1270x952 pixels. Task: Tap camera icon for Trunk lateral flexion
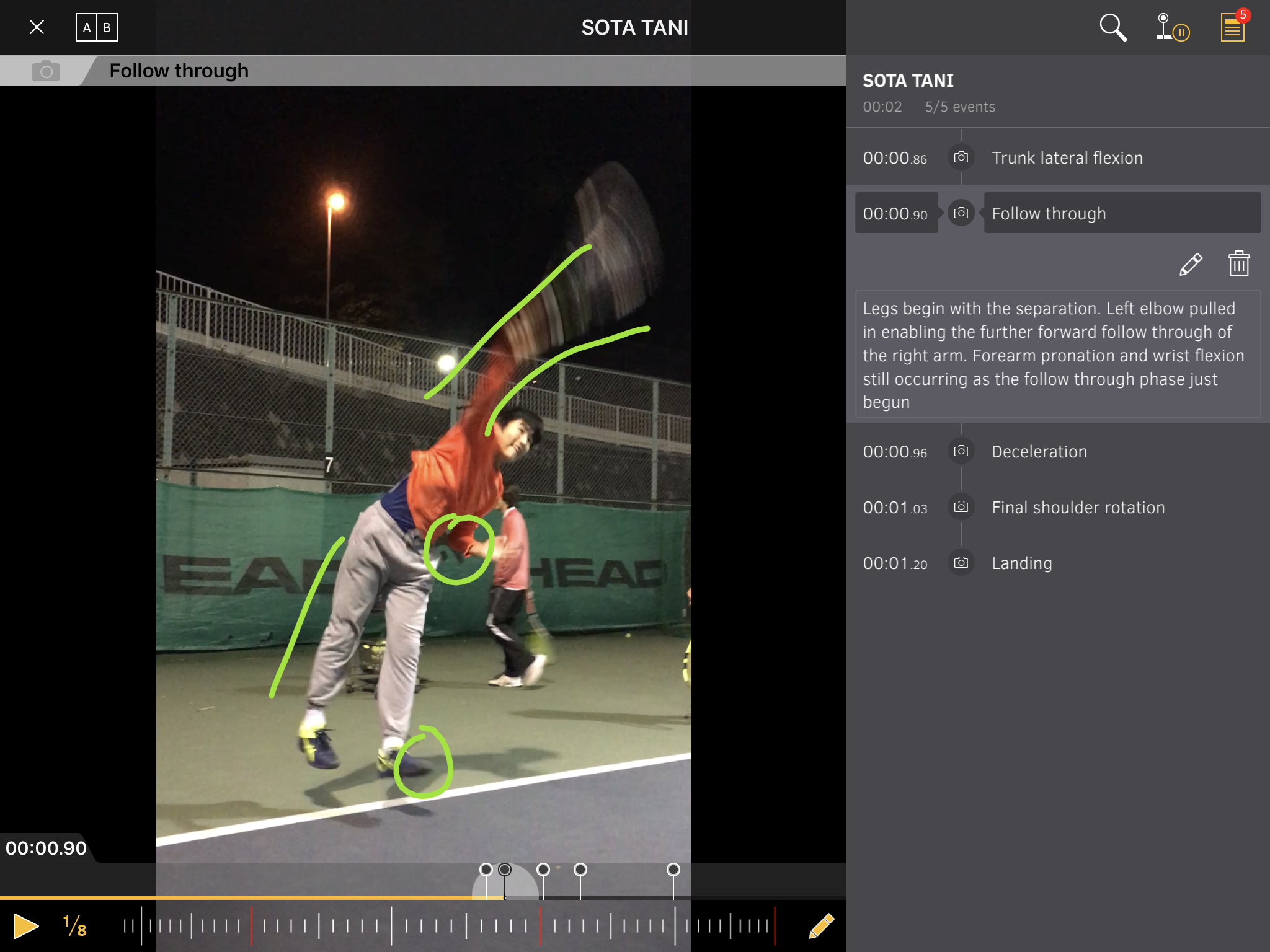pos(961,157)
